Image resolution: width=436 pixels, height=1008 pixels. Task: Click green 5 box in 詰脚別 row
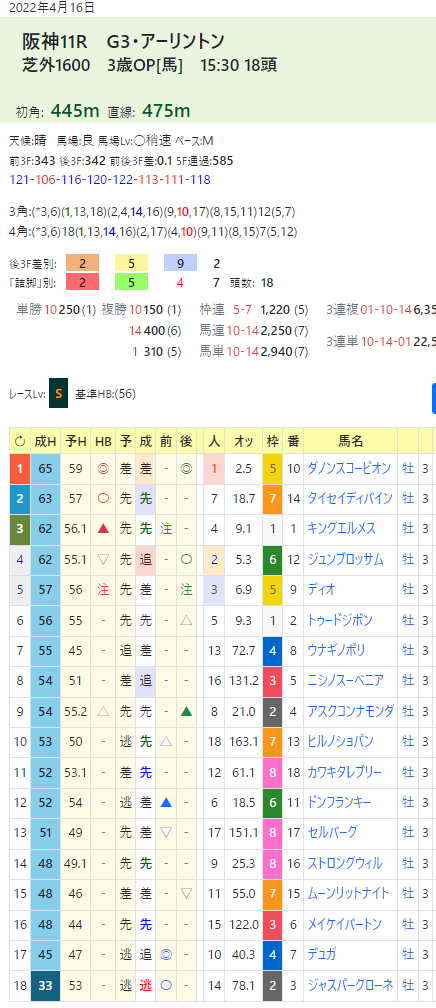coord(131,282)
